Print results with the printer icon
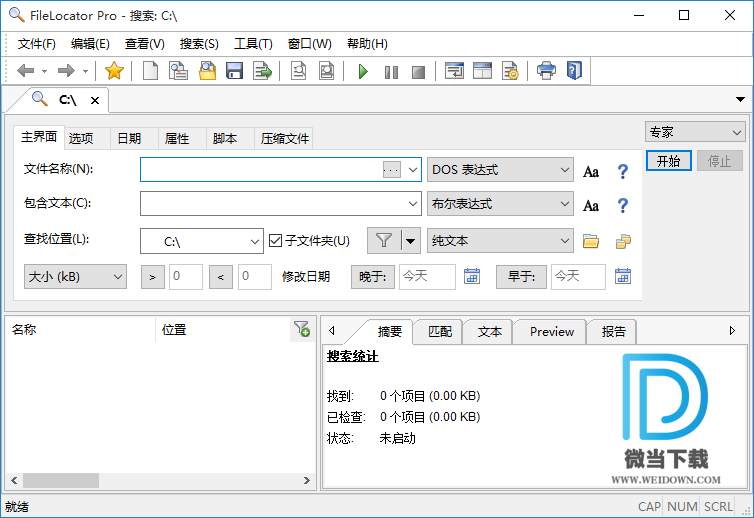Screen dimensions: 754x518 [x=546, y=71]
